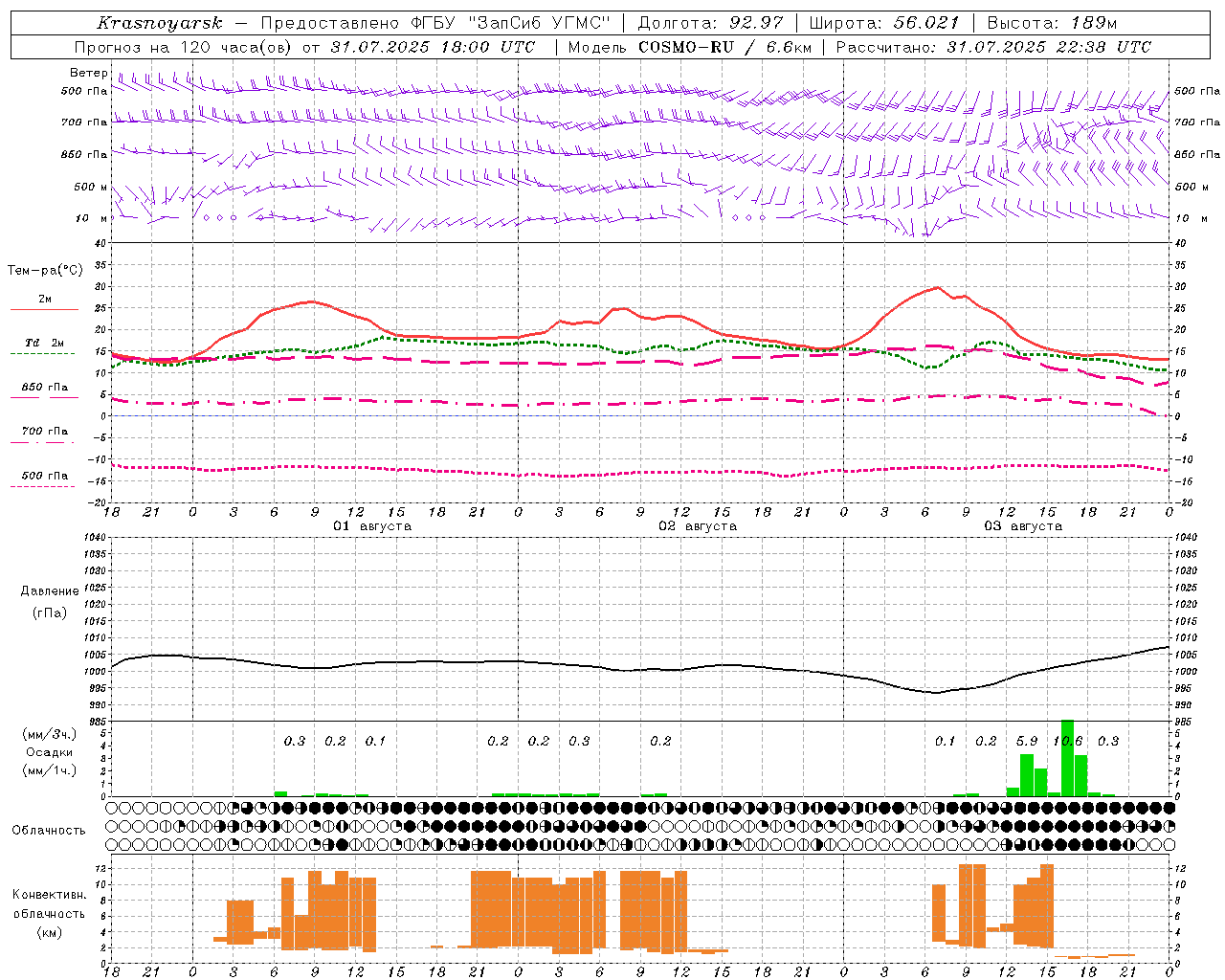Click the 500 м wind level label on left
This screenshot has height=980, width=1225.
[x=91, y=187]
